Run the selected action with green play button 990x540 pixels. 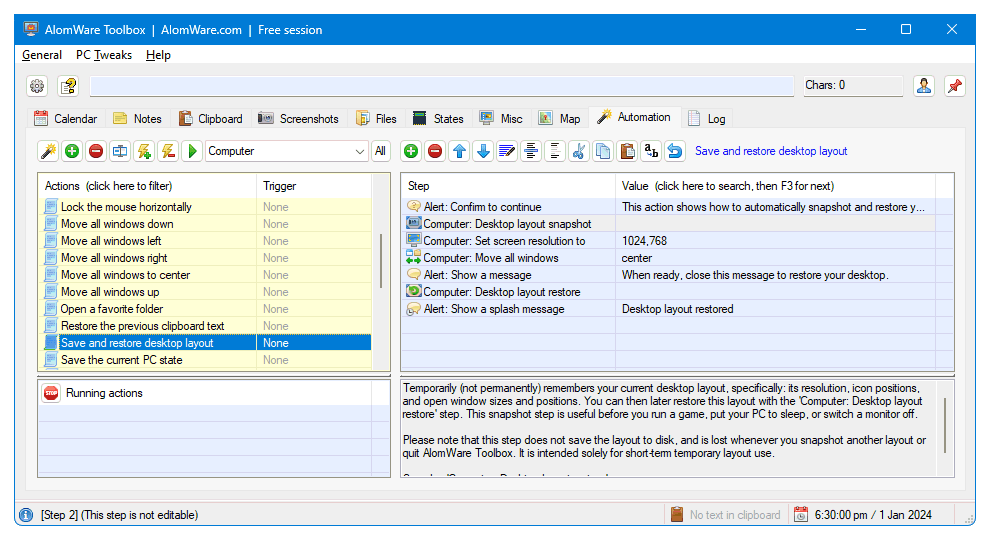(x=193, y=151)
